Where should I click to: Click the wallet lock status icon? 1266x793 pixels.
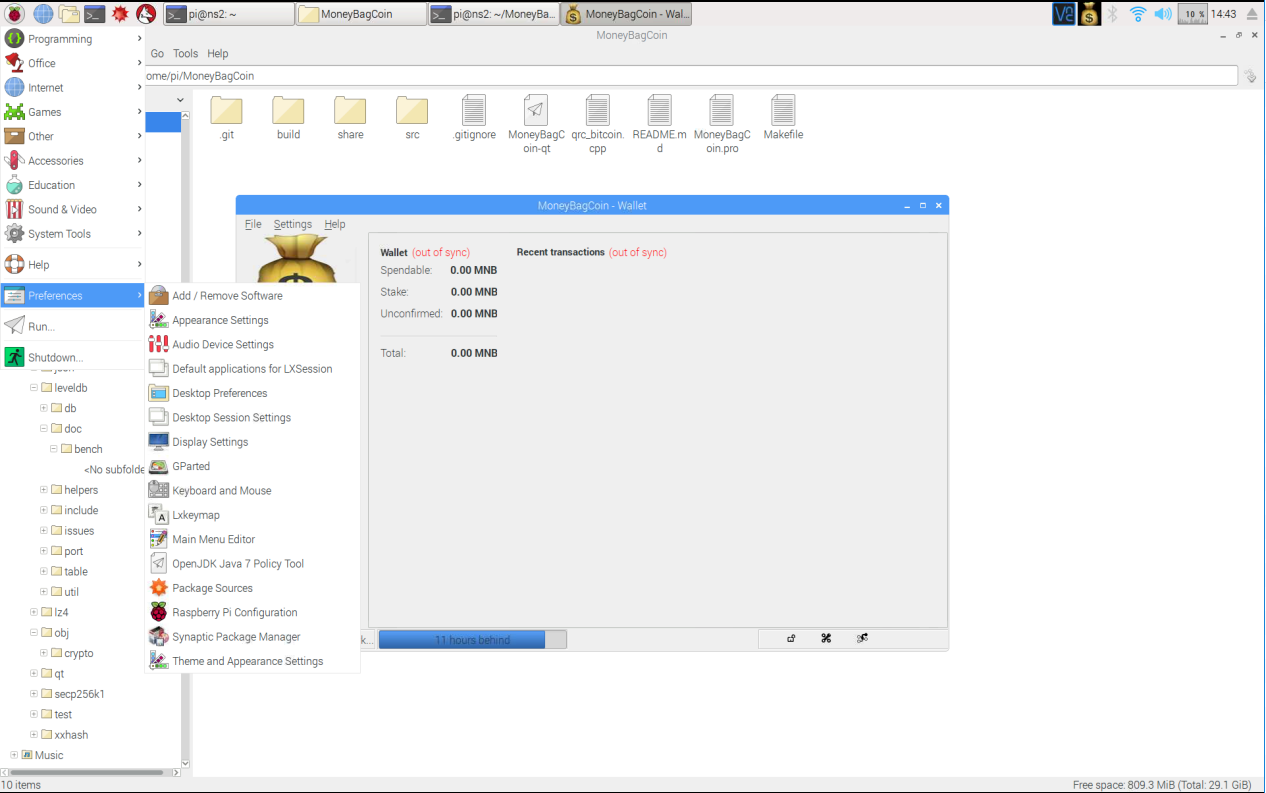[x=791, y=638]
